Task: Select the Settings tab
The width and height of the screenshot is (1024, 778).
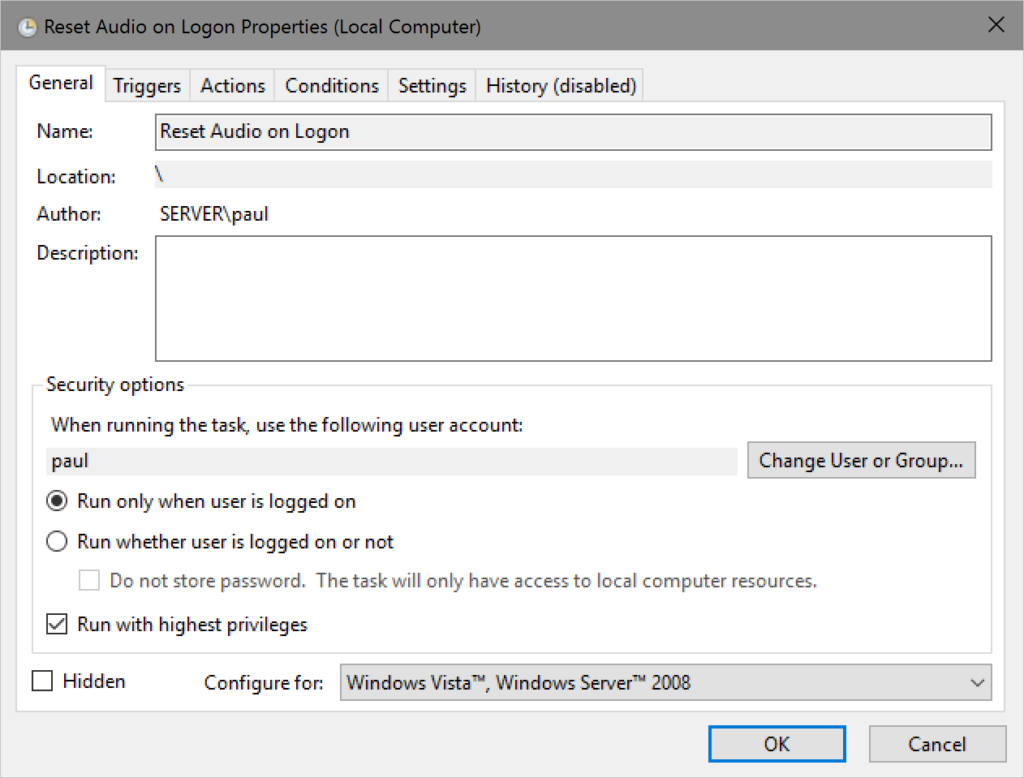Action: 432,86
